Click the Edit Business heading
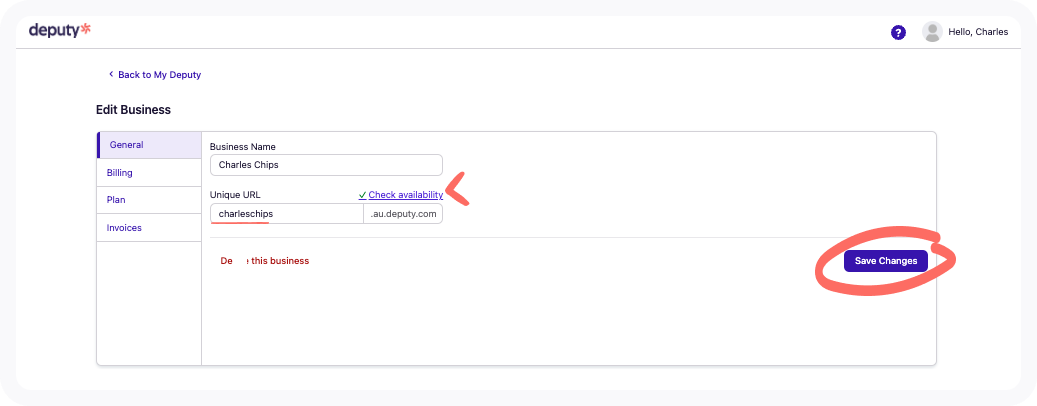This screenshot has width=1037, height=406. click(134, 110)
